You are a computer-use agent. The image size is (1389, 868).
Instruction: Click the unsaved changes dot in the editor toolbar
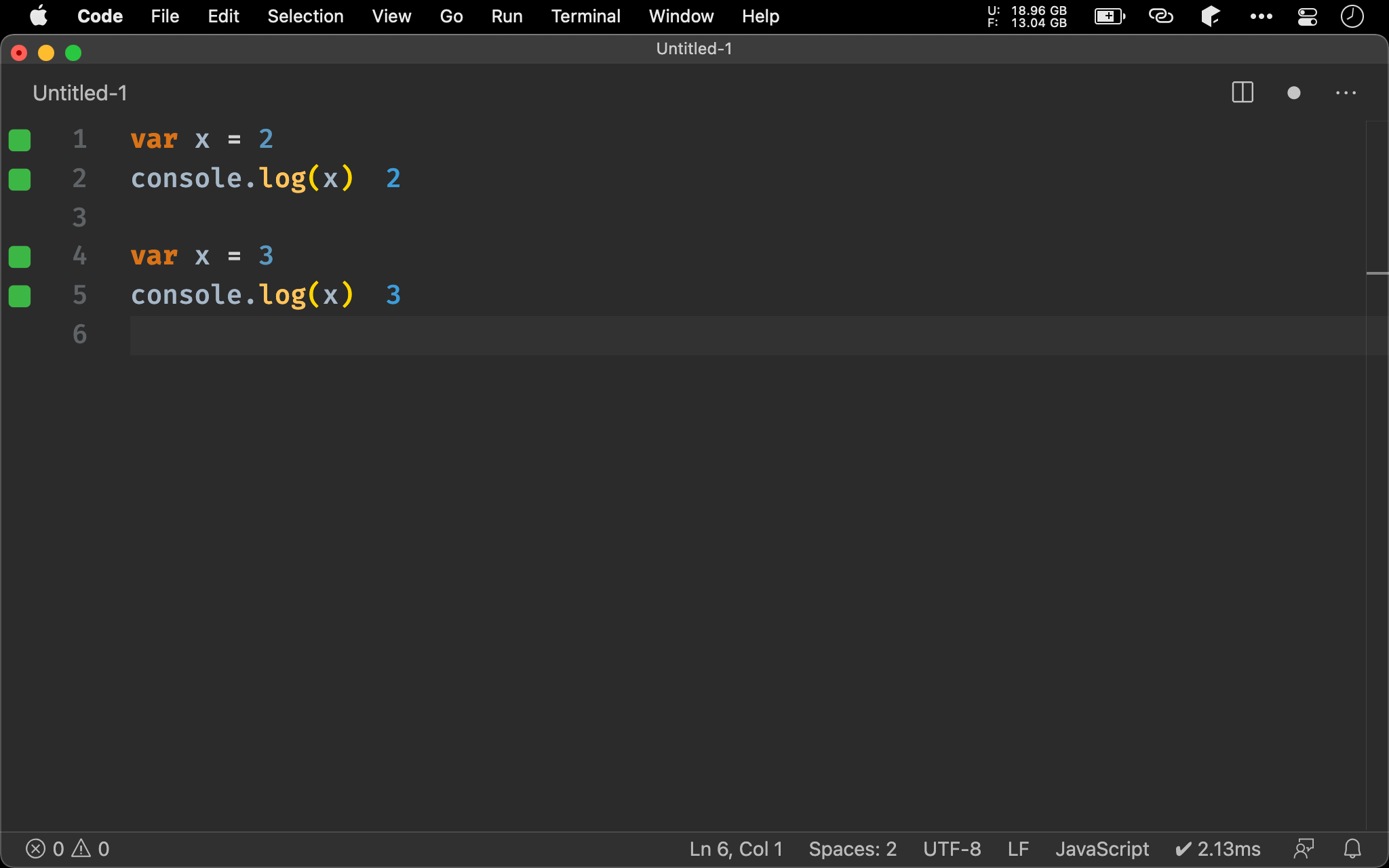point(1294,93)
